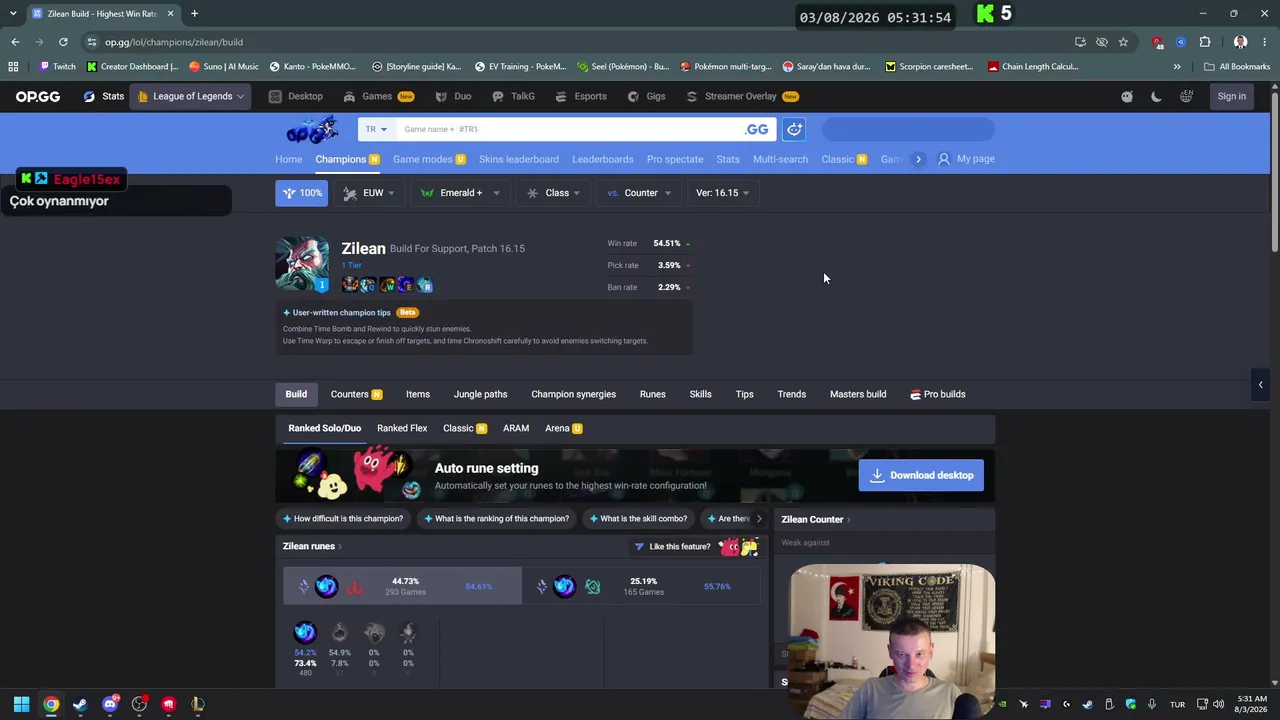Open the Skins leaderboard nav link
Viewport: 1280px width, 720px height.
(518, 159)
